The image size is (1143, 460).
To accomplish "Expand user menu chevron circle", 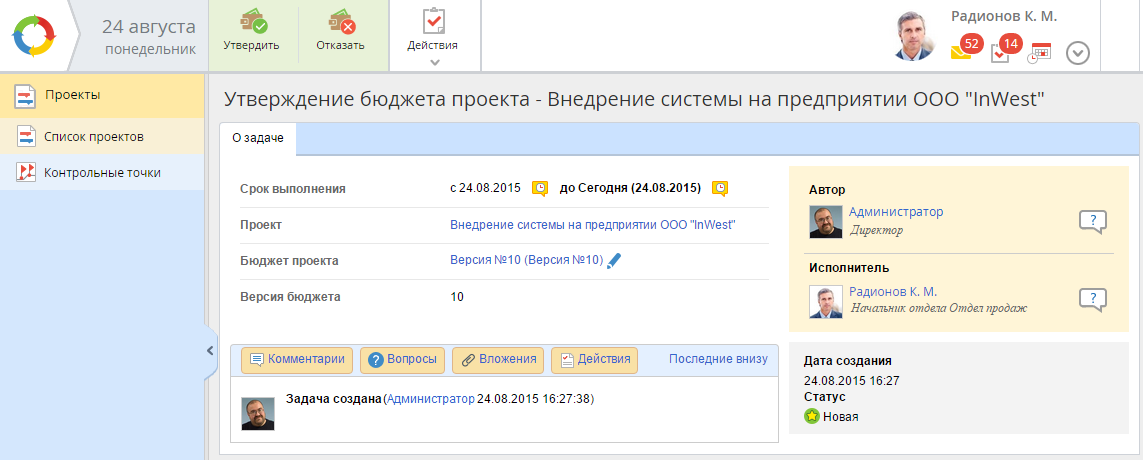I will click(1077, 53).
